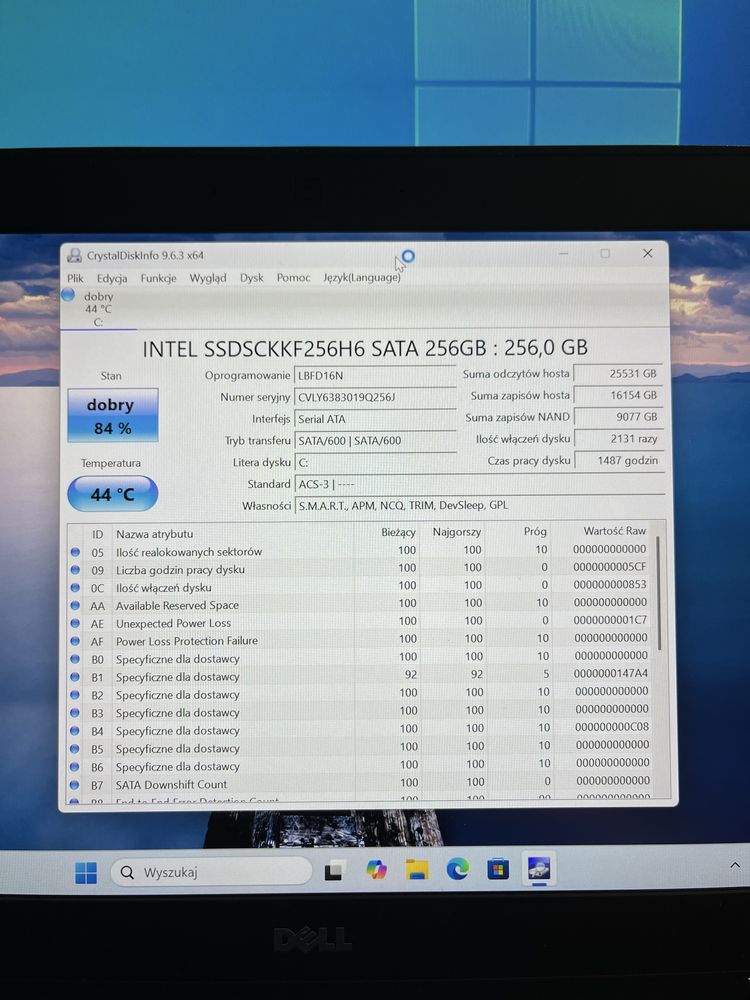
Task: Click the blue status dot for attribute B2
Action: click(75, 695)
